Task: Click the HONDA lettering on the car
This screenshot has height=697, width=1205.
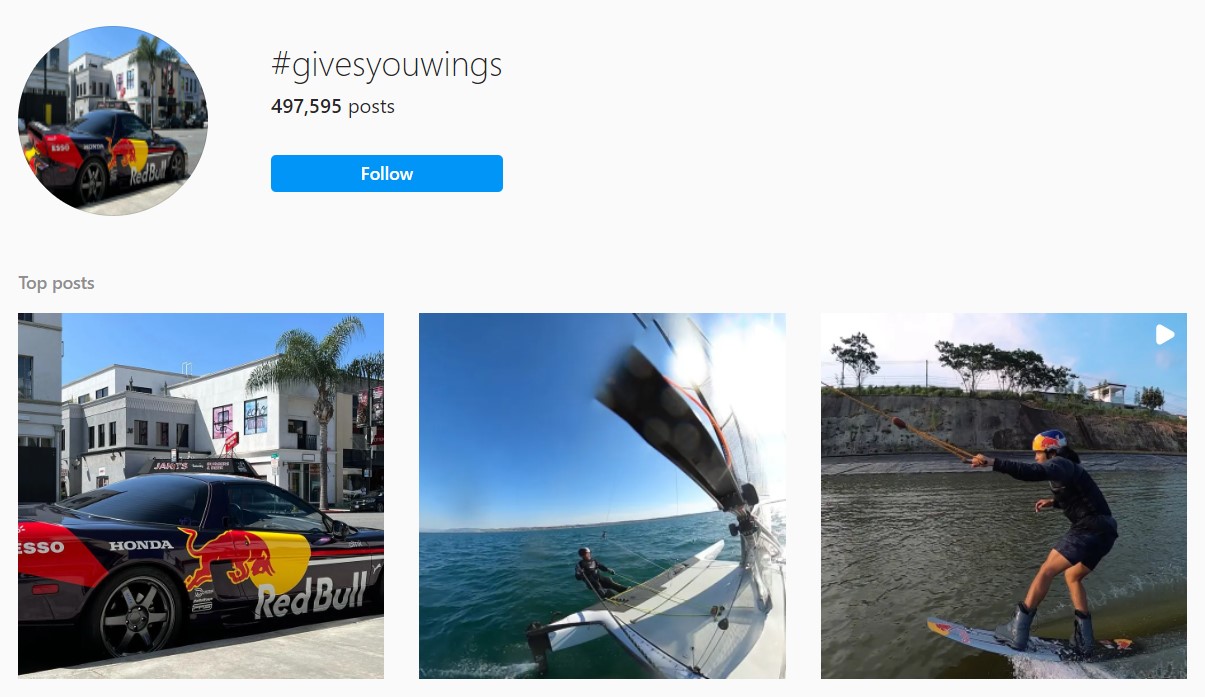Action: (x=140, y=545)
